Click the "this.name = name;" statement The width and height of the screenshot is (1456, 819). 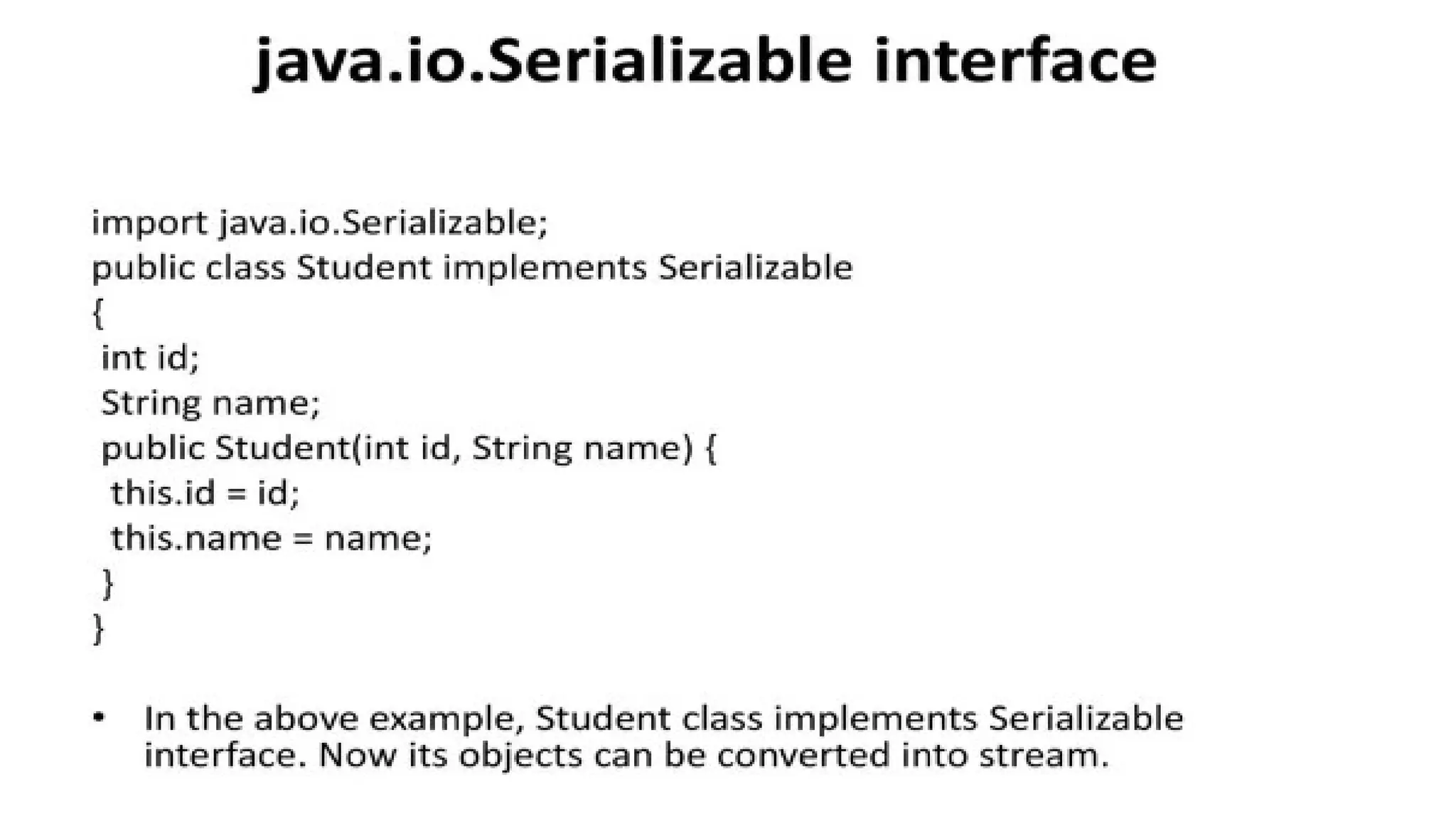tap(271, 538)
